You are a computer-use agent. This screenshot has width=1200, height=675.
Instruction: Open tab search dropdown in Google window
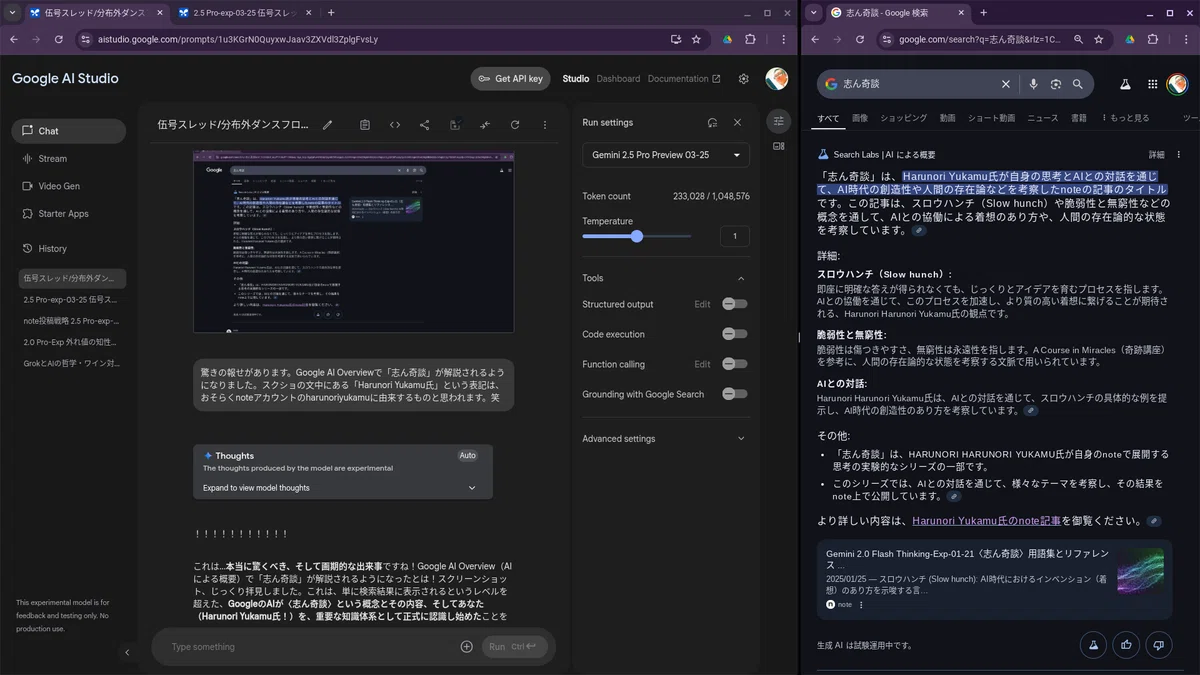point(811,13)
